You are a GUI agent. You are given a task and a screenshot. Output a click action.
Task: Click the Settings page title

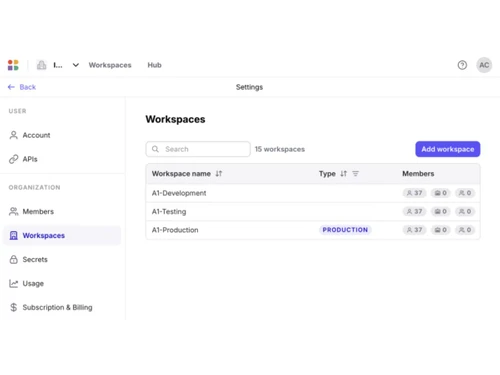[249, 87]
